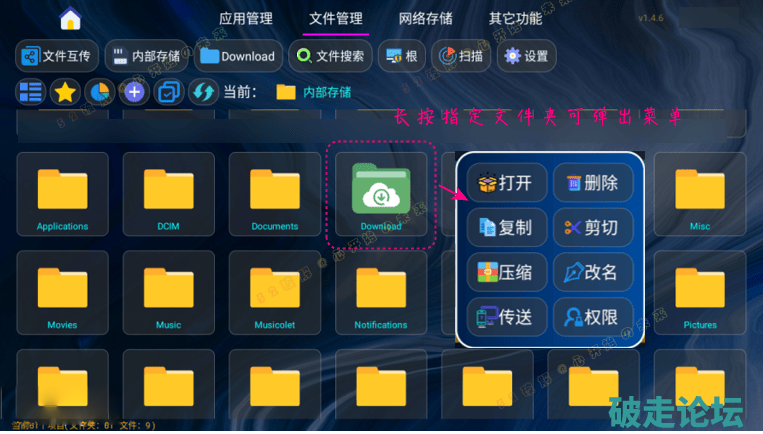Switch to the 应用管理 tab
This screenshot has height=434, width=763.
pyautogui.click(x=246, y=18)
